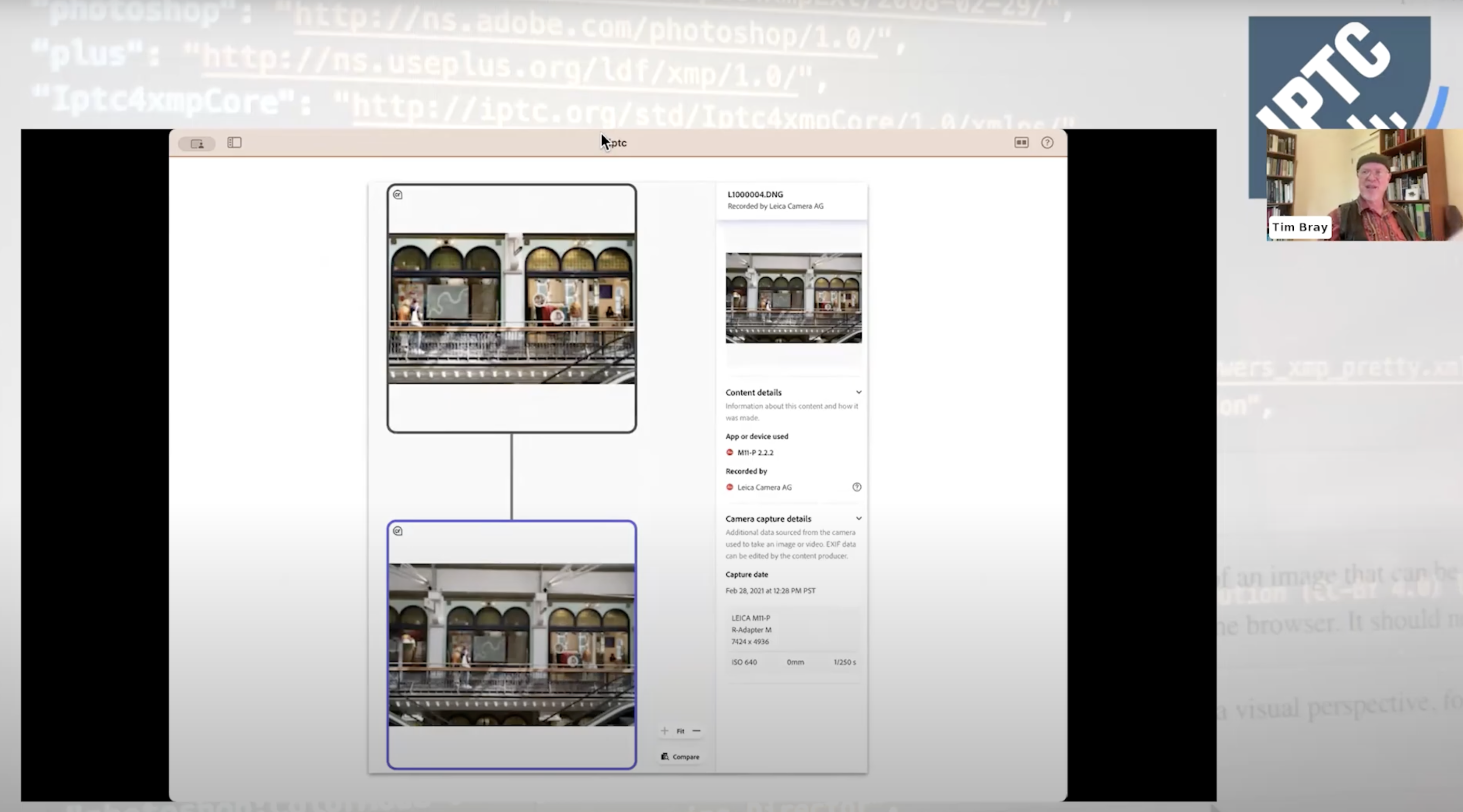Zoom out with the minus icon

coord(697,731)
